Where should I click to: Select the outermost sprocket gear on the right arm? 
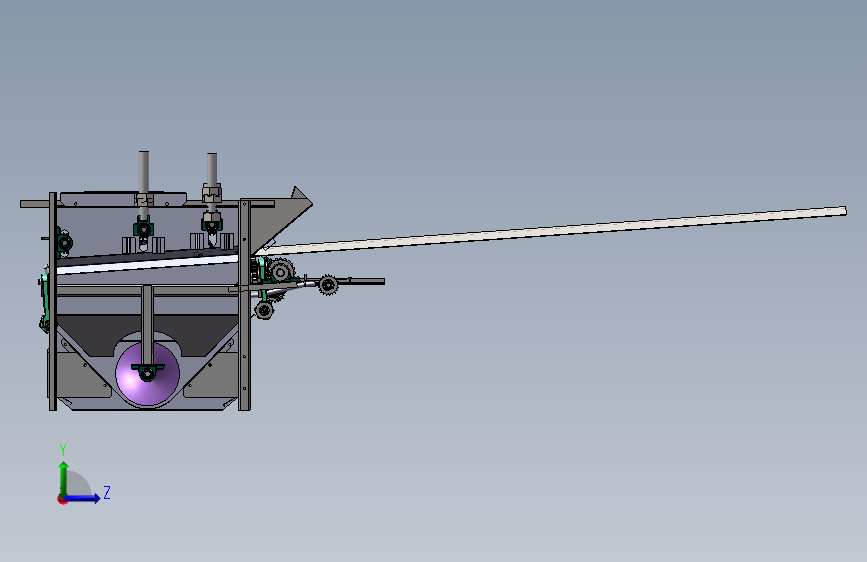pyautogui.click(x=328, y=285)
